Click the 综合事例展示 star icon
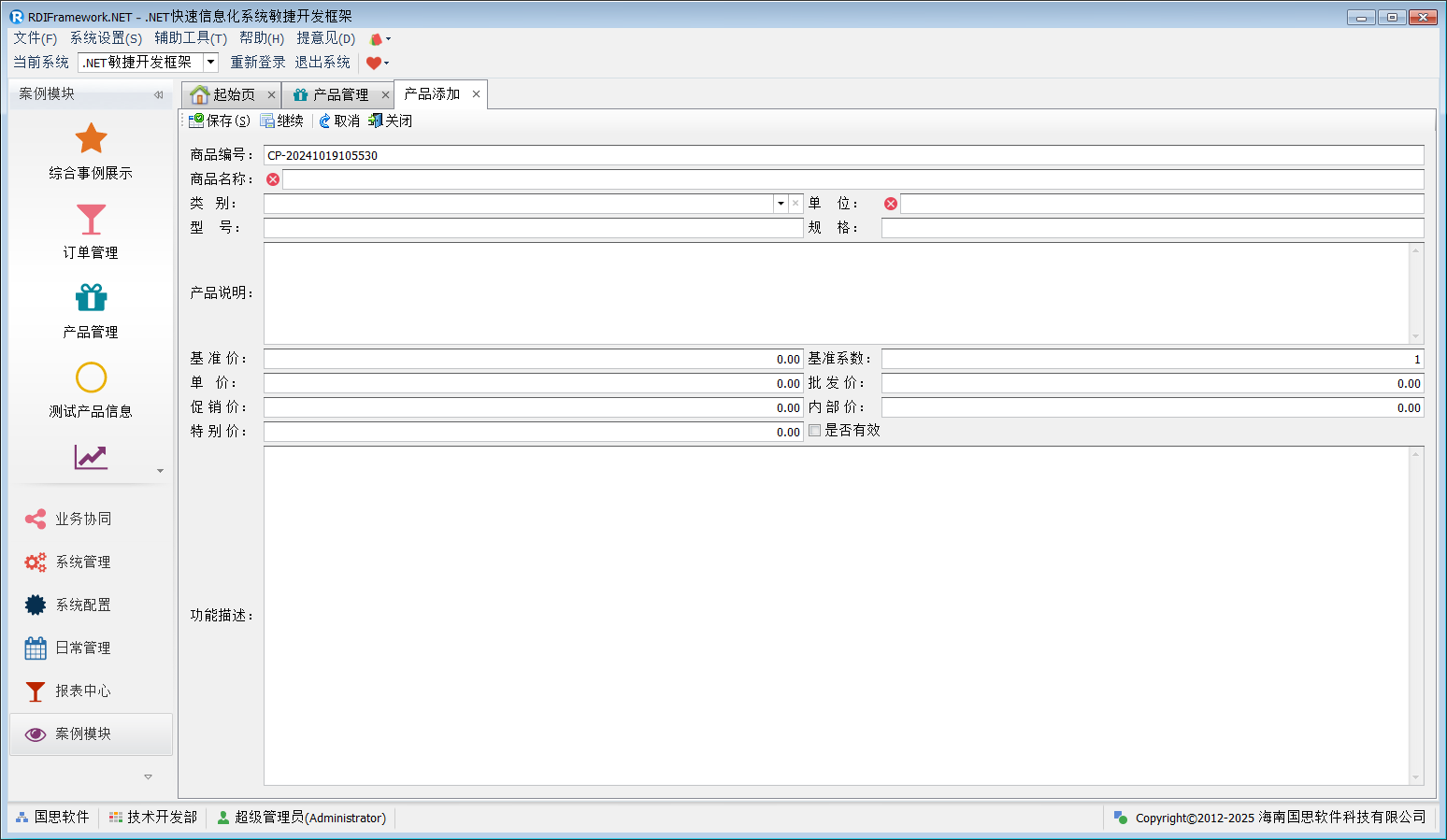Image resolution: width=1447 pixels, height=840 pixels. (91, 139)
